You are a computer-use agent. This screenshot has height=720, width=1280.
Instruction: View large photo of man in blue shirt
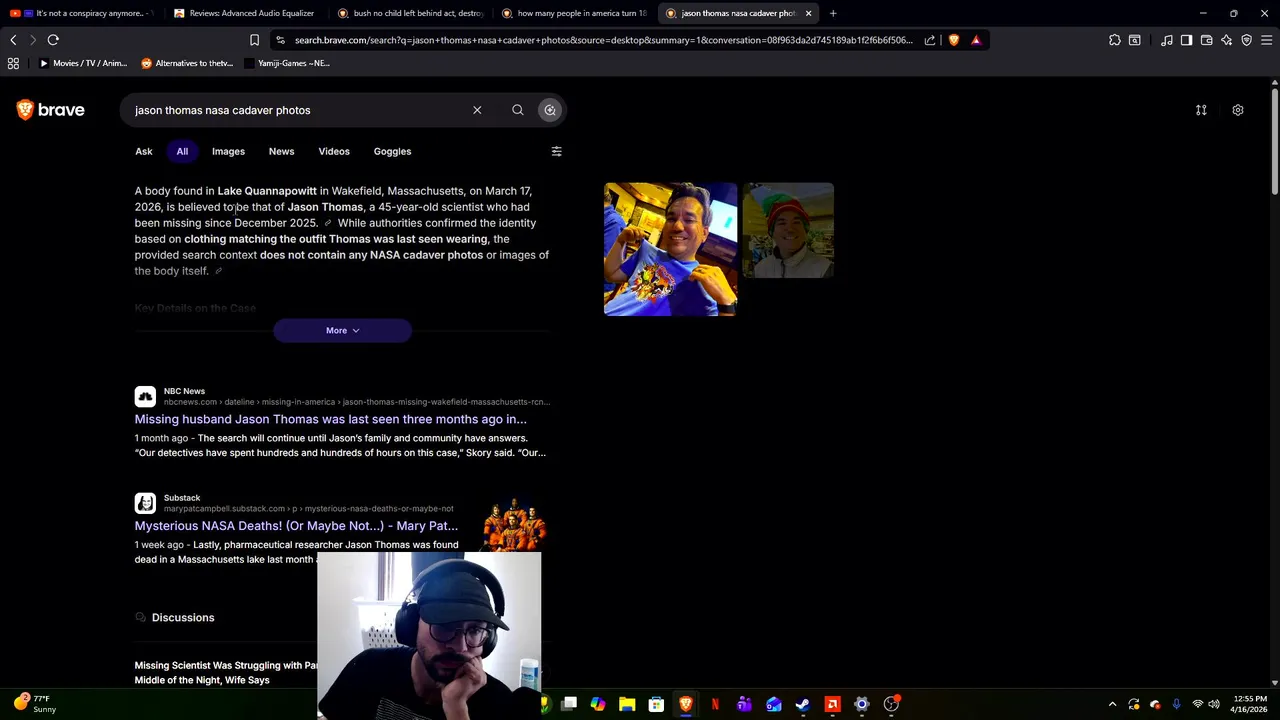tap(670, 249)
